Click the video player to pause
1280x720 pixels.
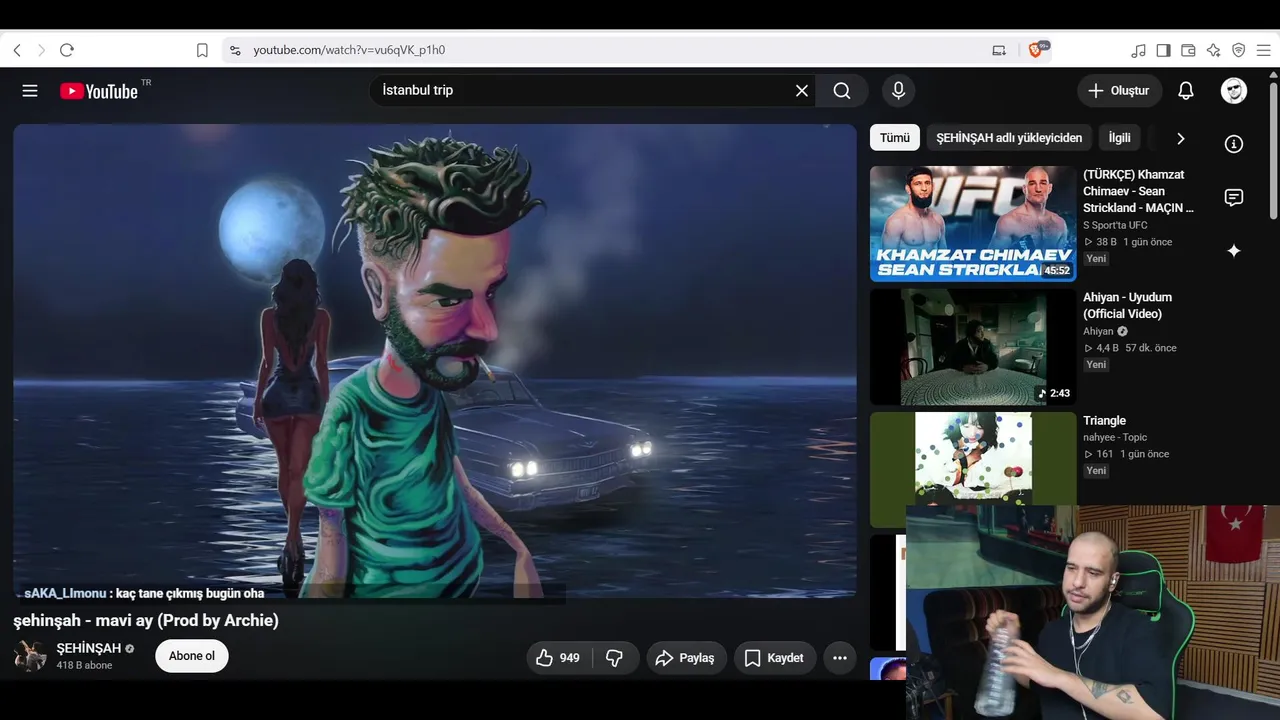pyautogui.click(x=435, y=361)
